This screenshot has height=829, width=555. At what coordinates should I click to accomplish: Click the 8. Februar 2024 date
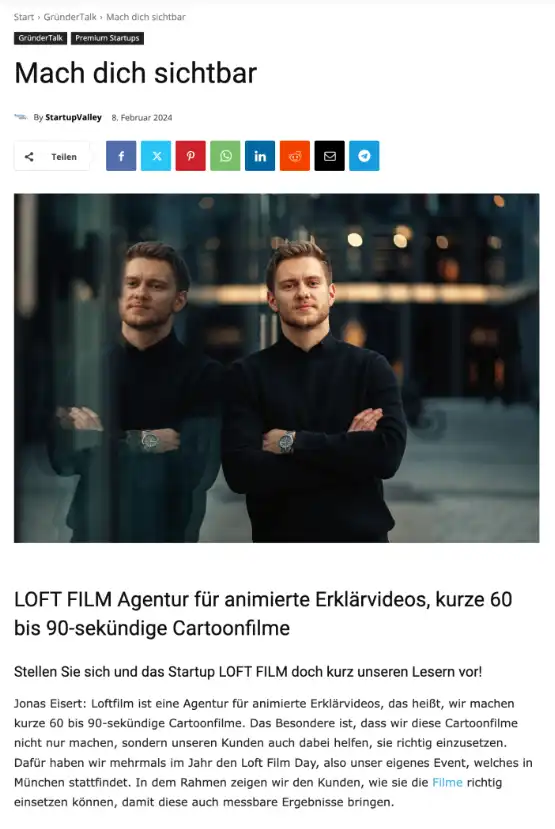(142, 117)
